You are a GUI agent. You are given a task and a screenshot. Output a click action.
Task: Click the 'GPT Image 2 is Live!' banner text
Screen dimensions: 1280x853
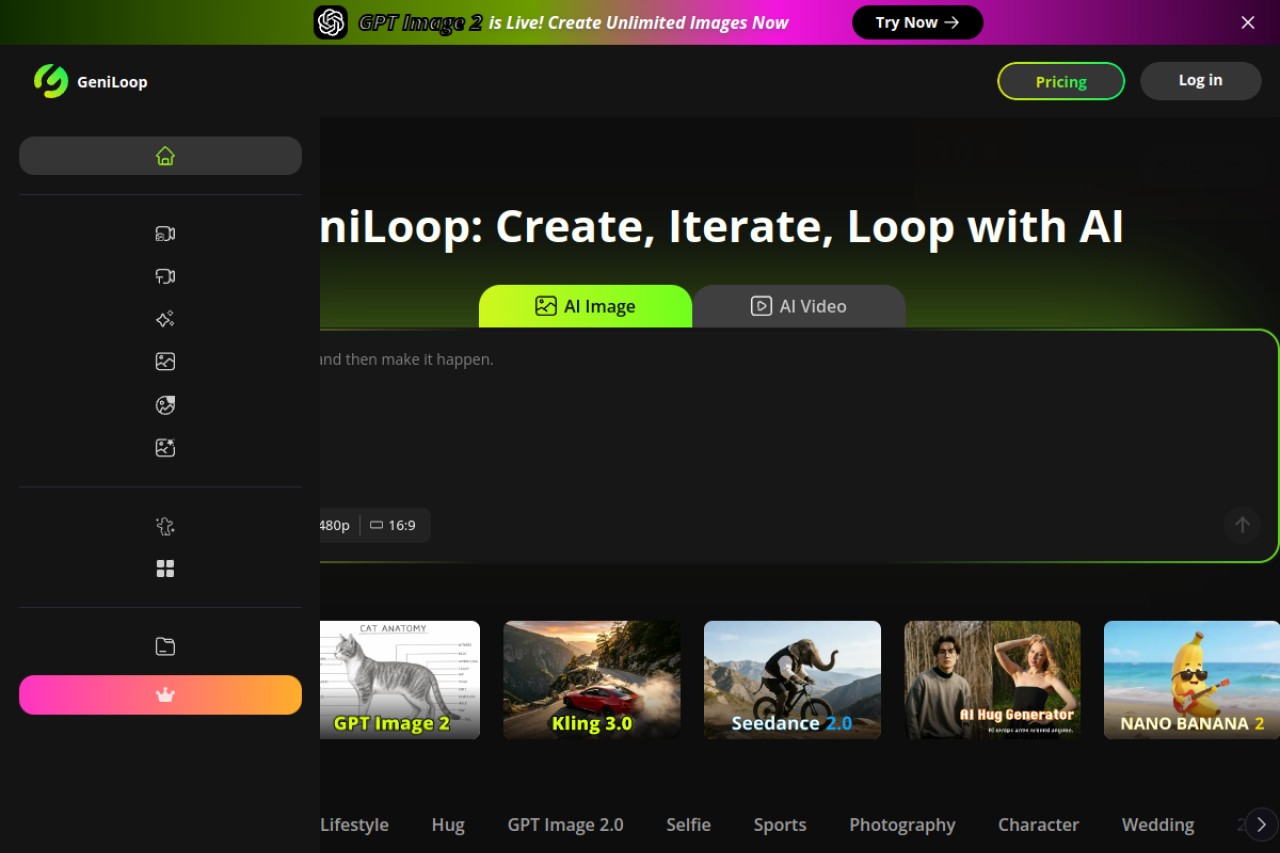[x=573, y=22]
